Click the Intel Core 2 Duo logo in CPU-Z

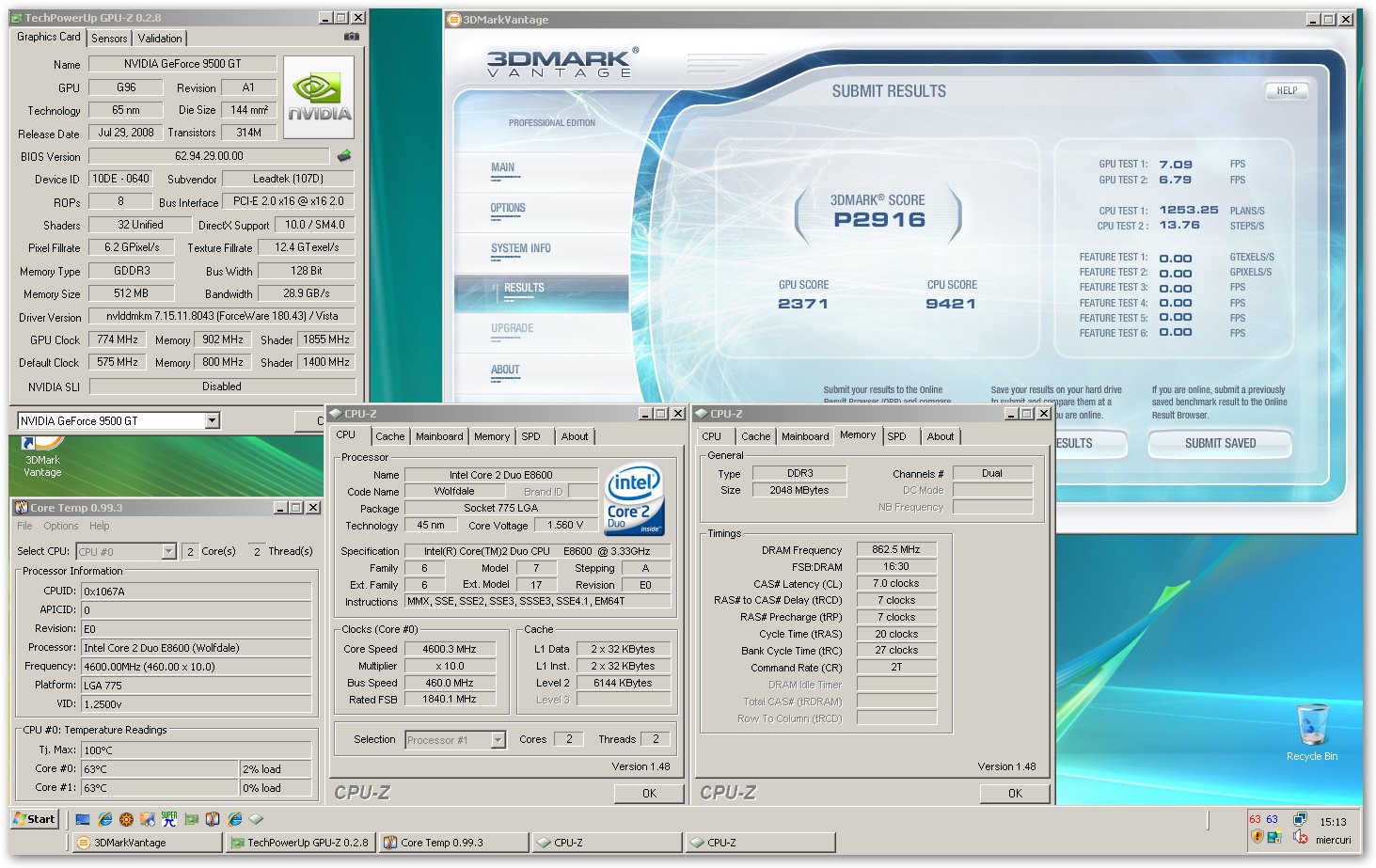(x=634, y=499)
